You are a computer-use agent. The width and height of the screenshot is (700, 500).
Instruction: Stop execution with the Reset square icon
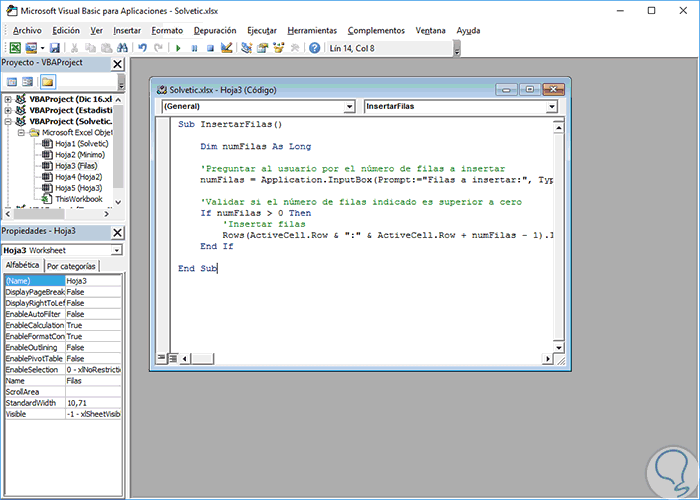pos(210,47)
